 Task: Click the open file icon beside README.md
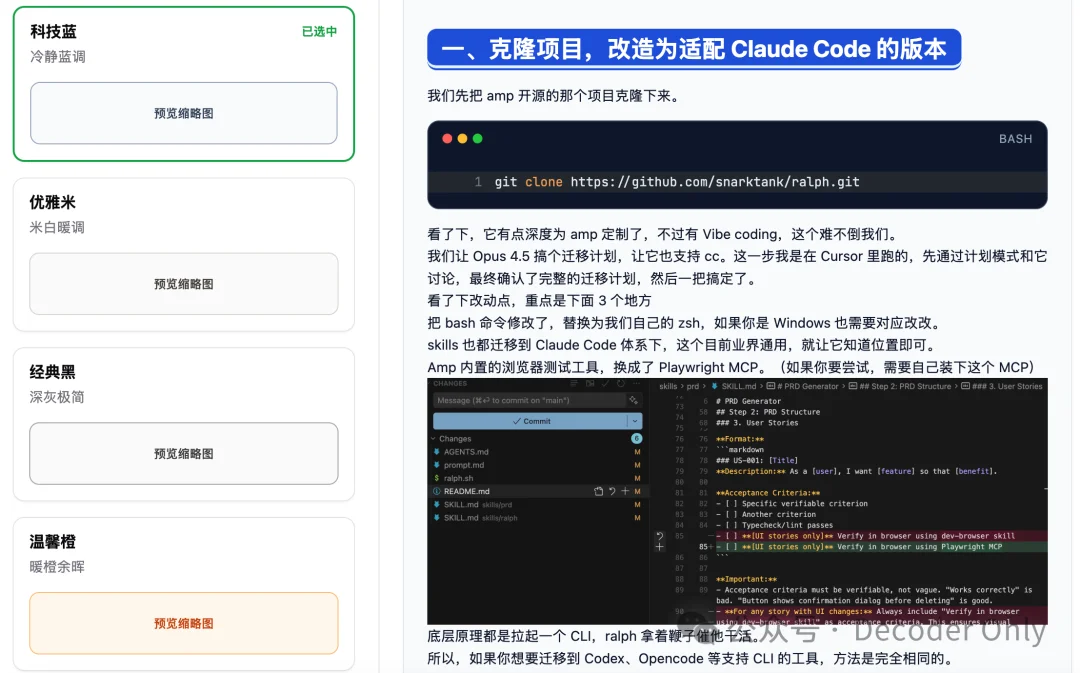[599, 491]
